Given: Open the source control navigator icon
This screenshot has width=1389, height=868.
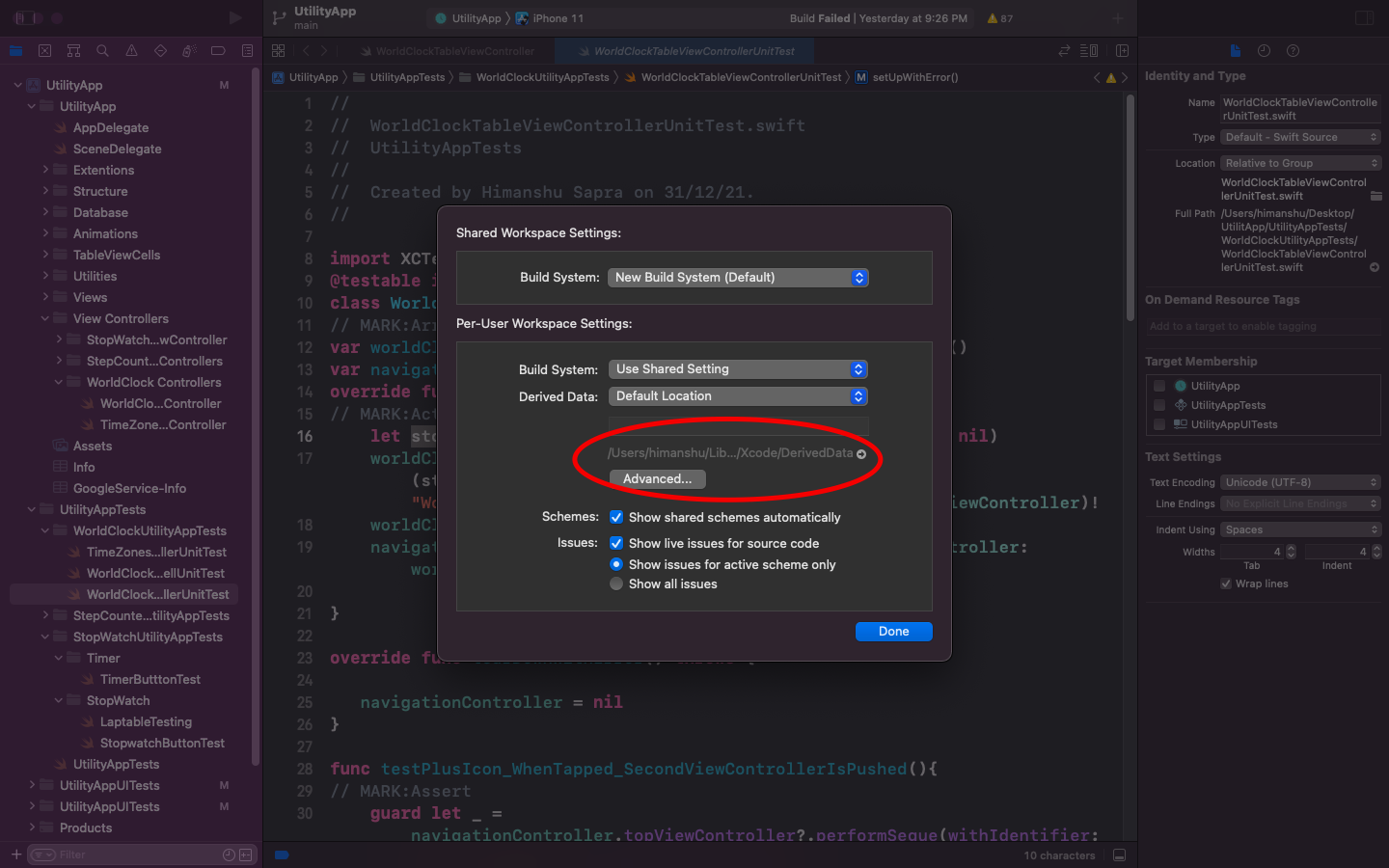Looking at the screenshot, I should pos(44,51).
